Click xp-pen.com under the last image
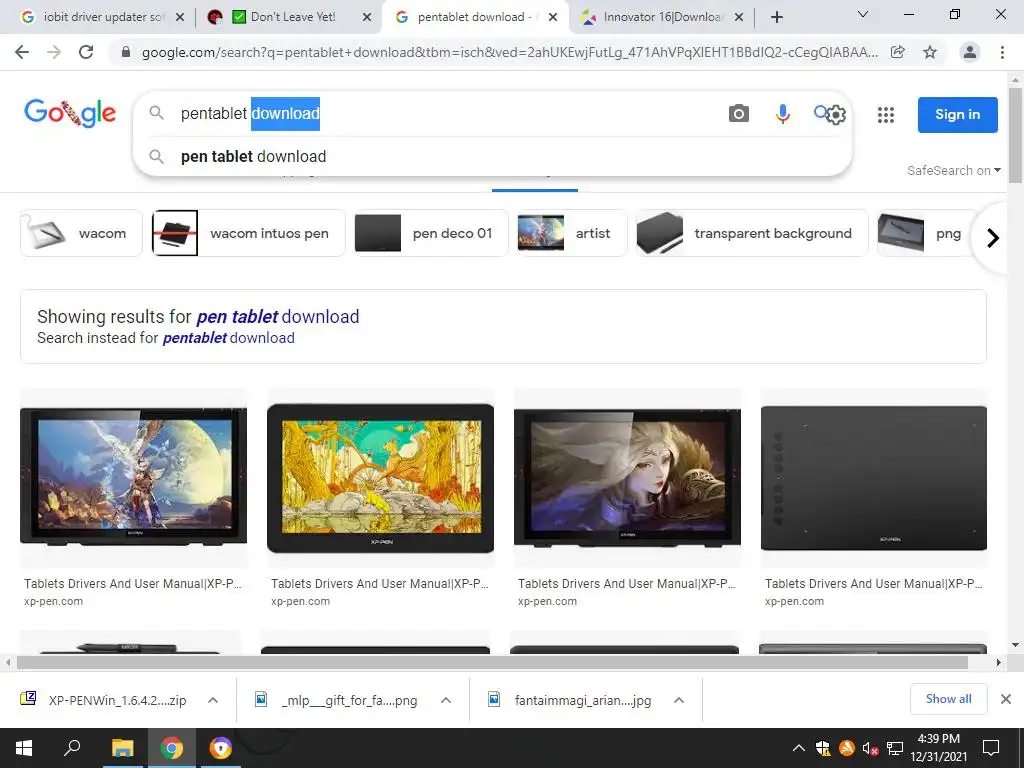This screenshot has width=1024, height=768. point(794,601)
